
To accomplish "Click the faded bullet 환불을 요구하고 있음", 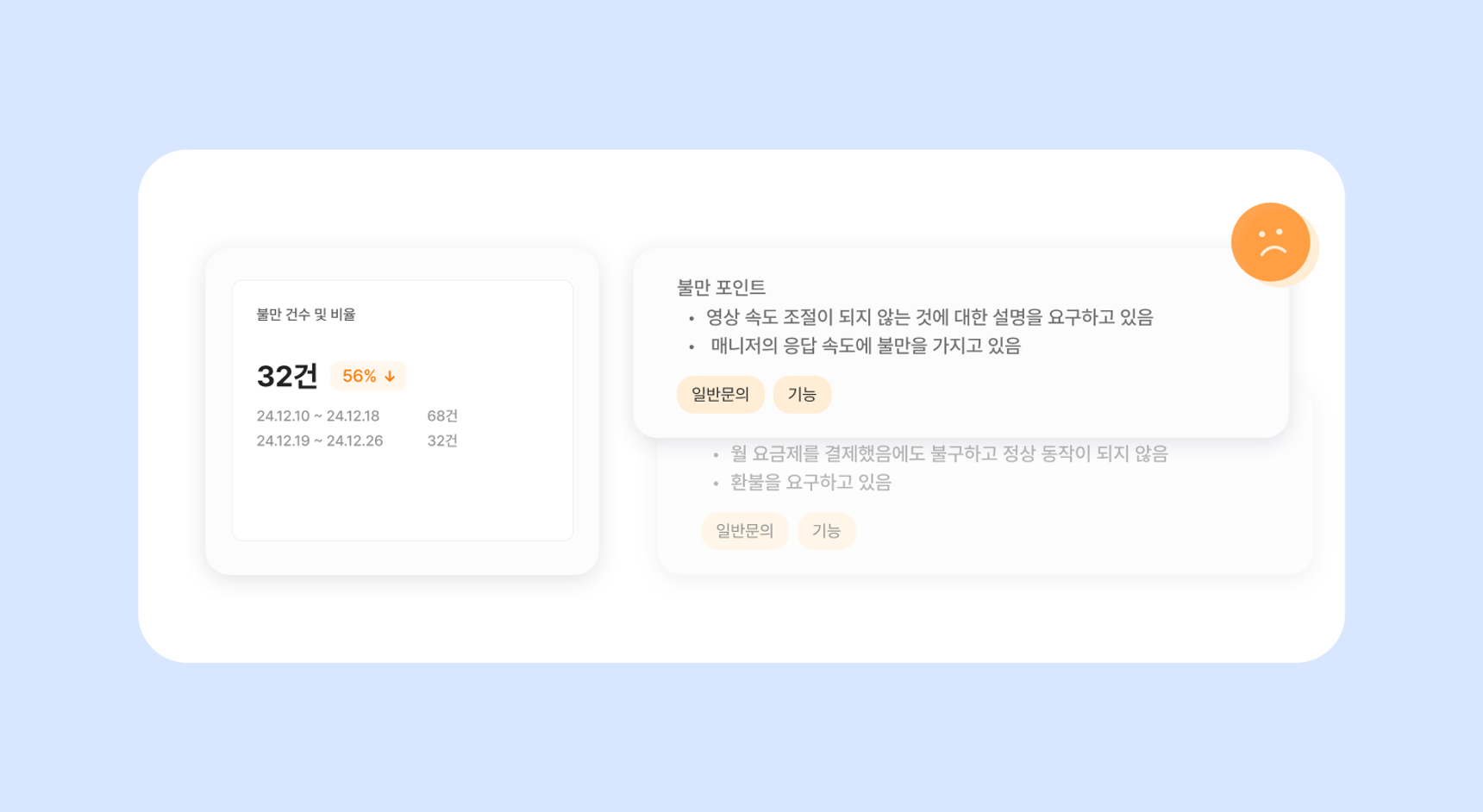I will point(810,483).
